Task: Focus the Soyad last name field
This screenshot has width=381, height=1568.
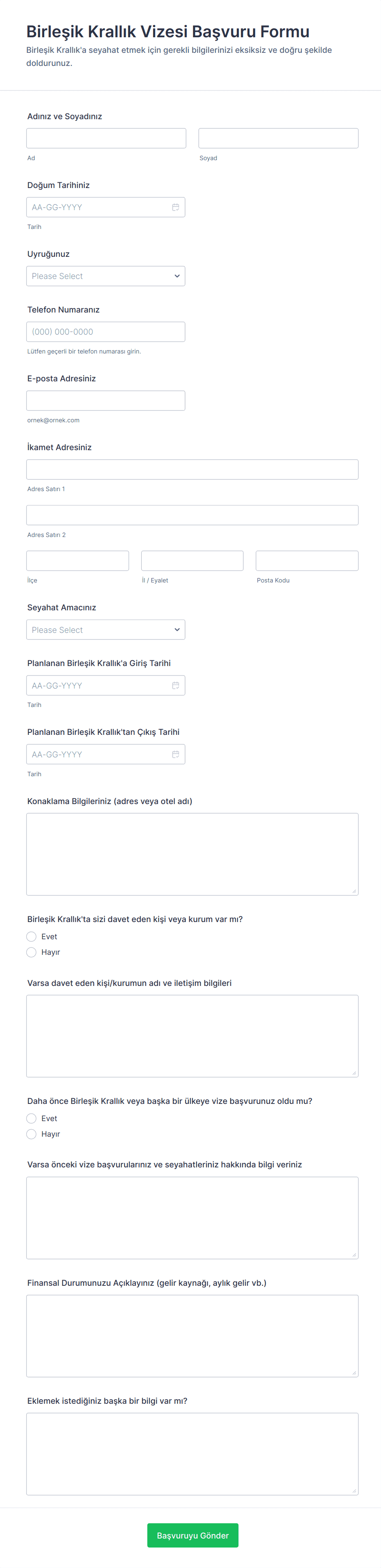Action: coord(278,138)
